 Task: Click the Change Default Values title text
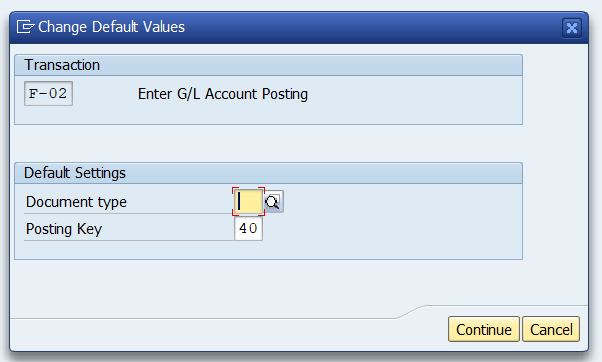click(x=111, y=27)
